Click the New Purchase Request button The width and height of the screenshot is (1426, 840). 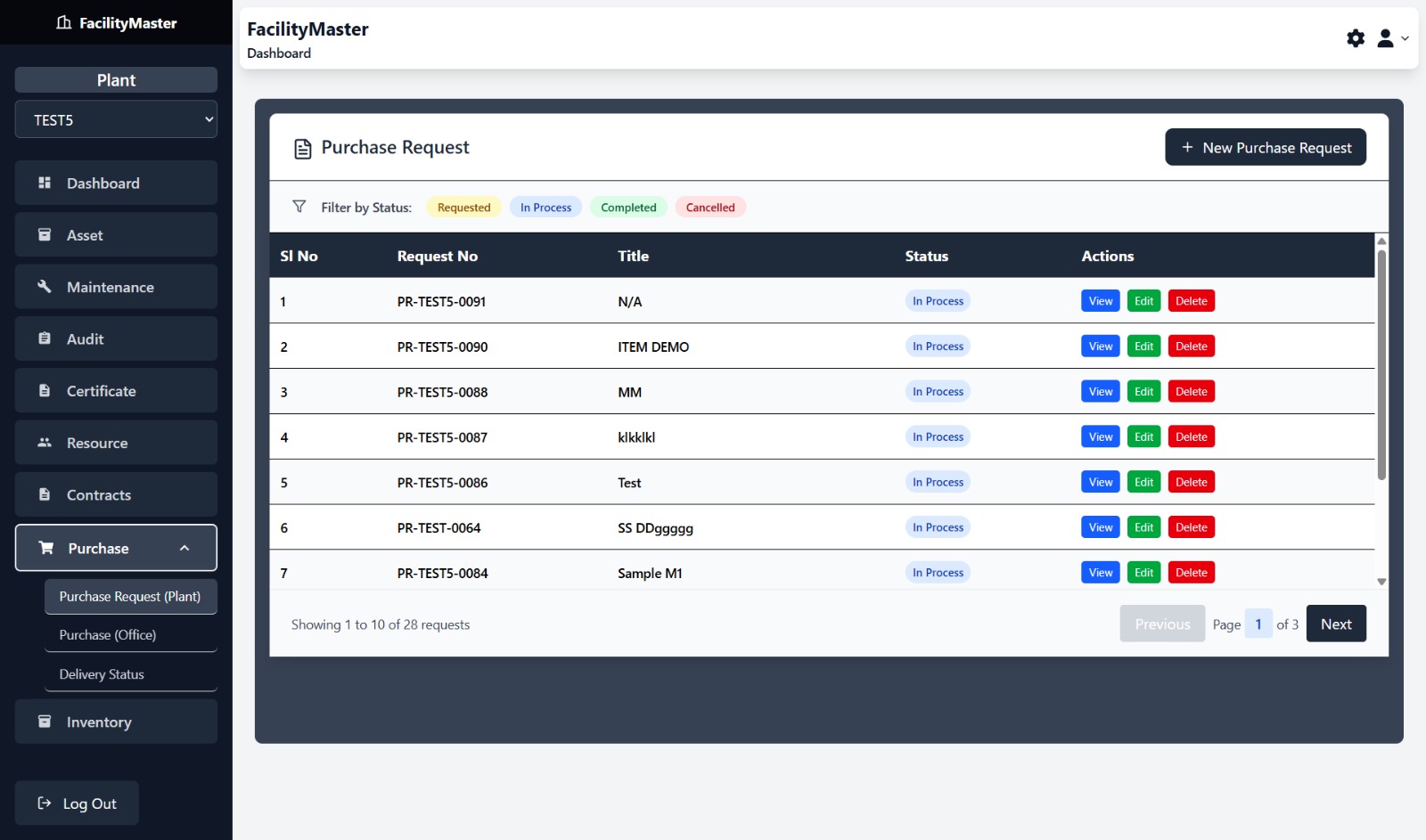click(x=1266, y=148)
